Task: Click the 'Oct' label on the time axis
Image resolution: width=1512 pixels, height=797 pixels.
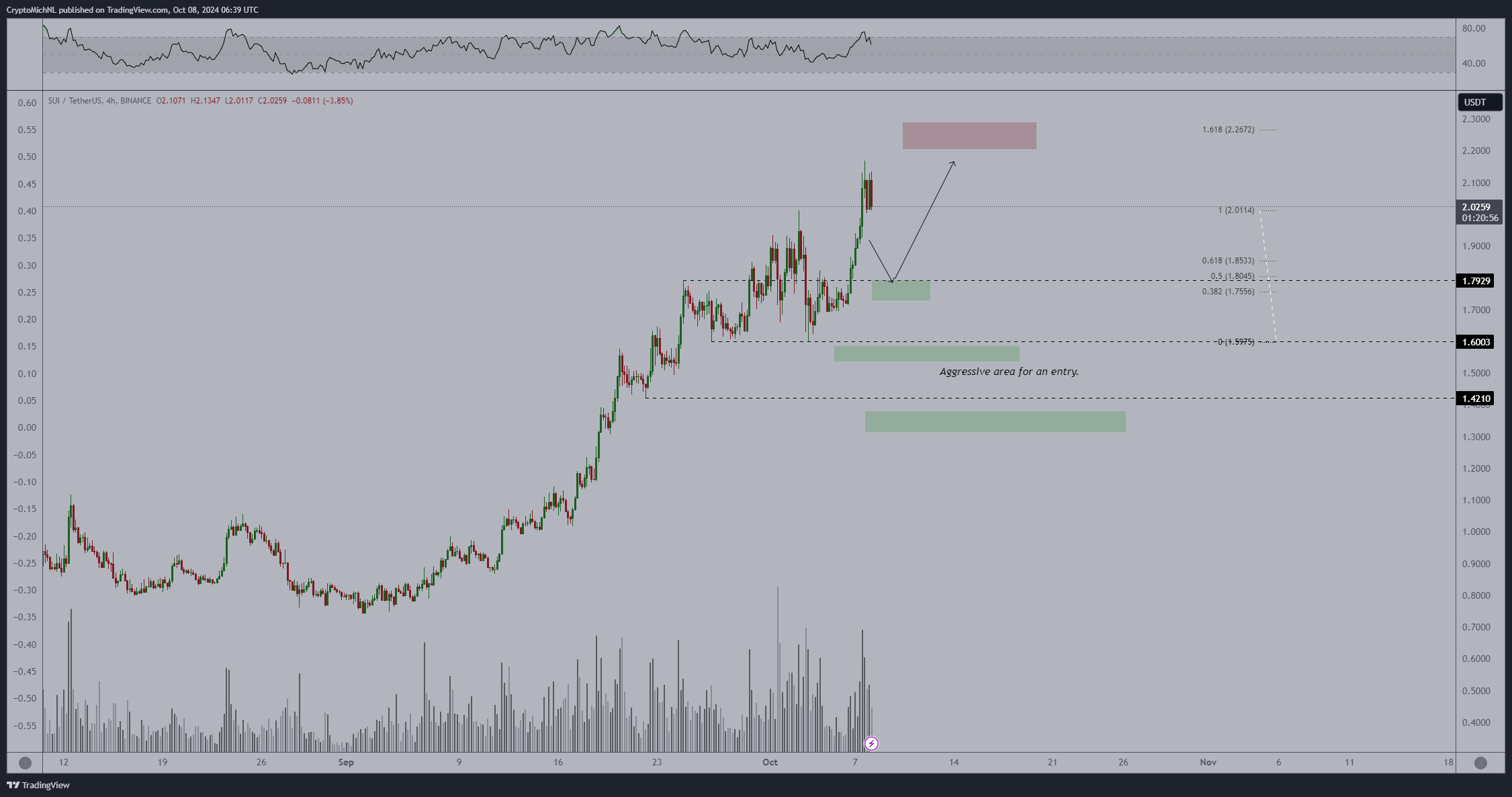Action: pyautogui.click(x=770, y=762)
